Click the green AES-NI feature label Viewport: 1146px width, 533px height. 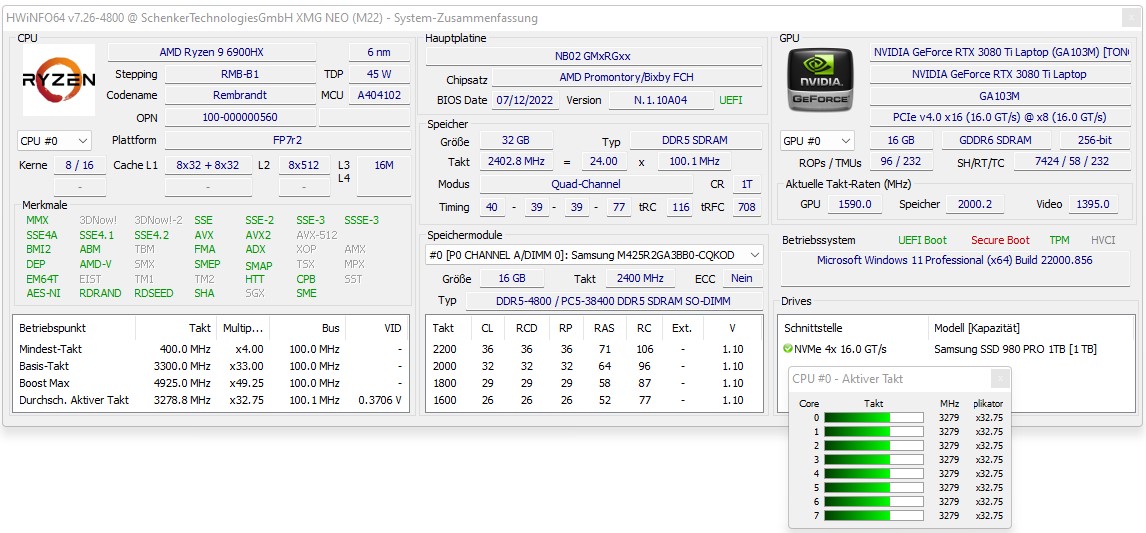click(x=43, y=293)
